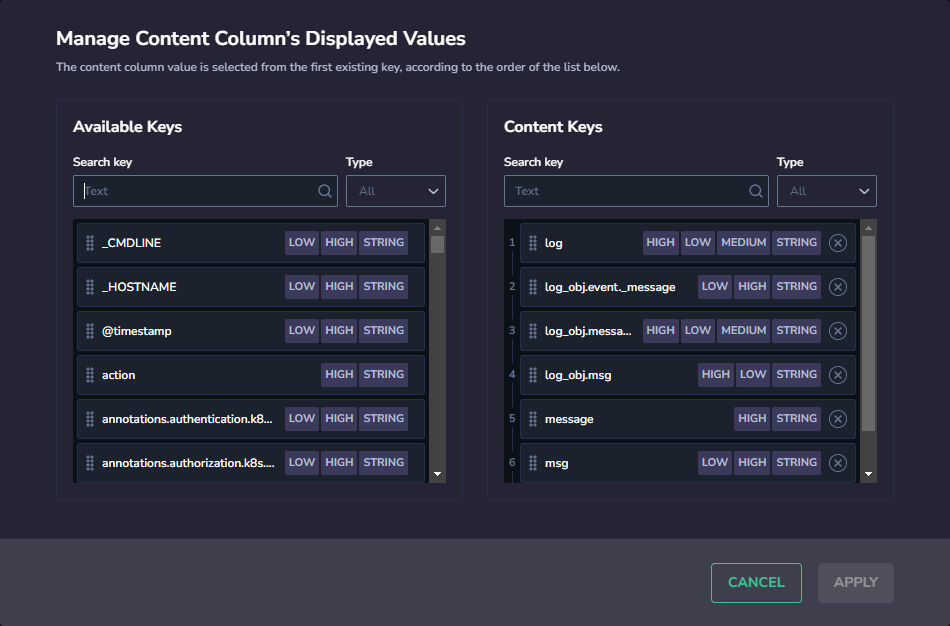Click the Available Keys scrollbar up arrow

coord(437,228)
